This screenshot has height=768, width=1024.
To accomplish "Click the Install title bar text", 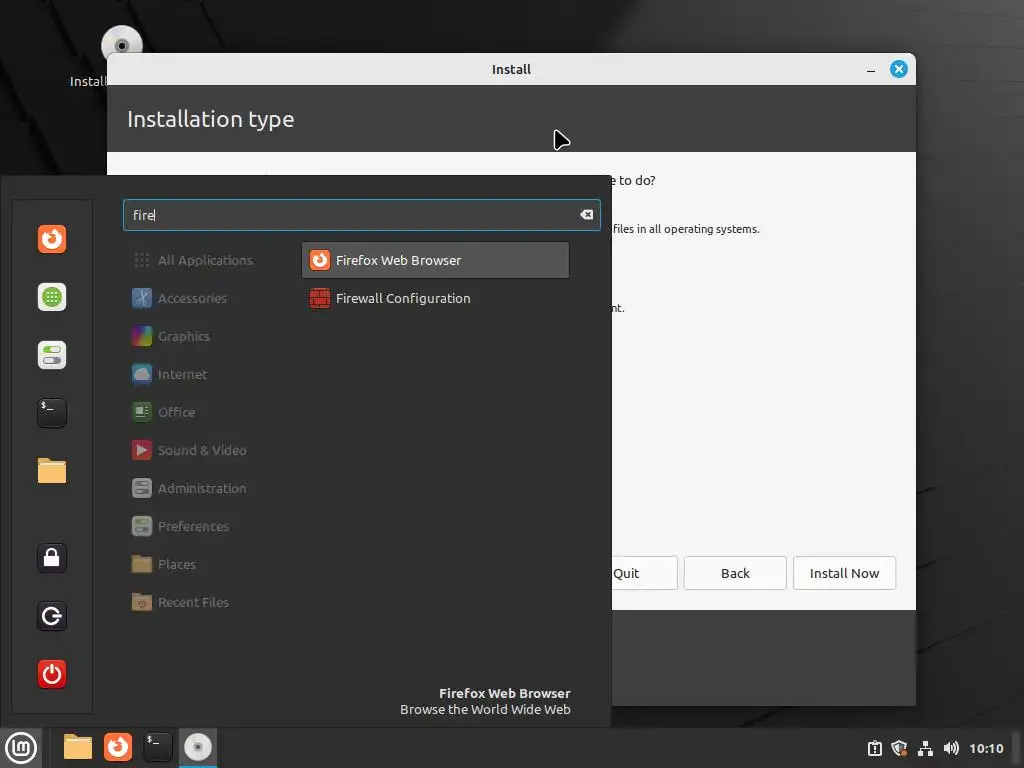I will 511,69.
